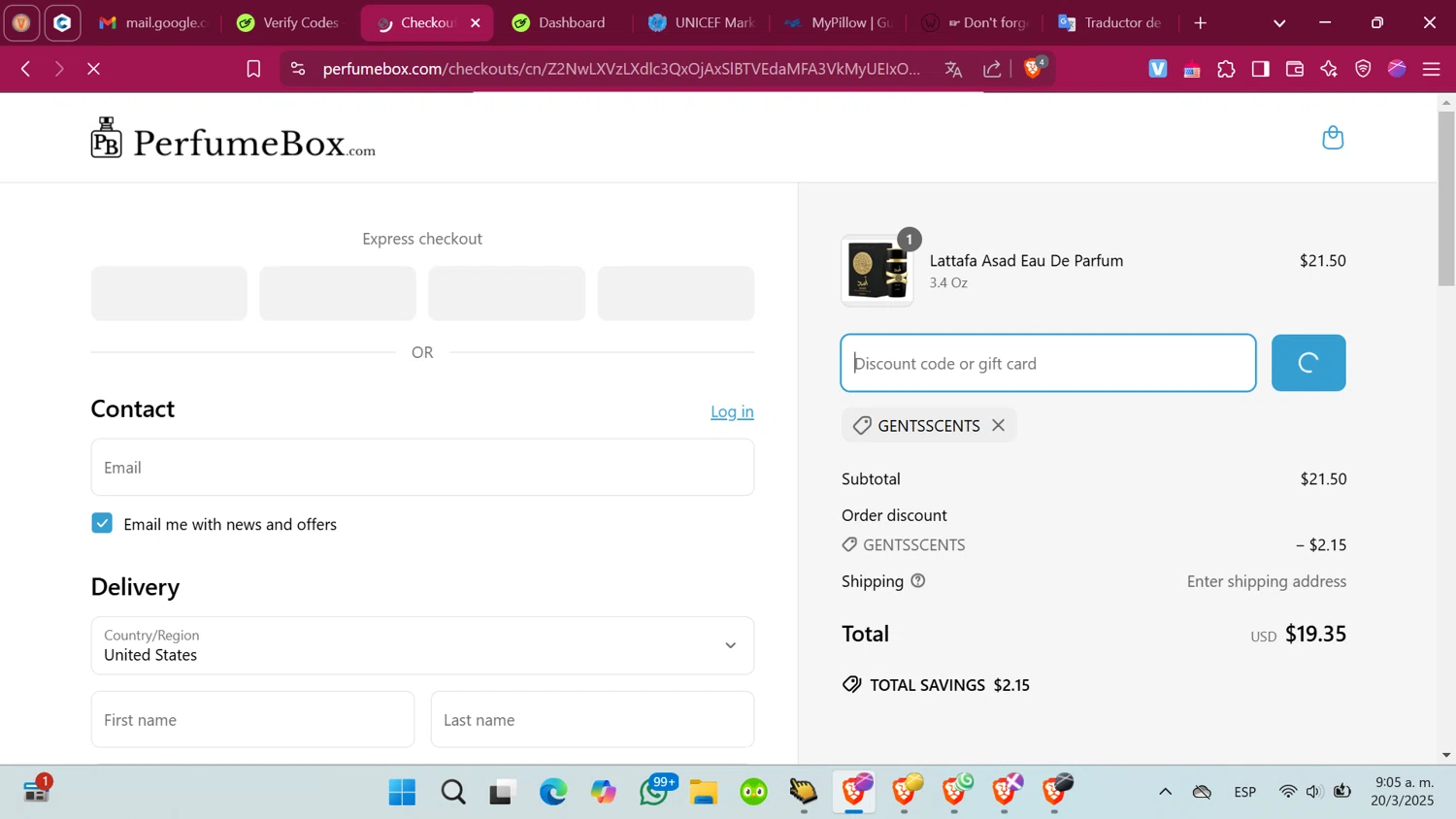Open site settings icon beside the URL

298,69
